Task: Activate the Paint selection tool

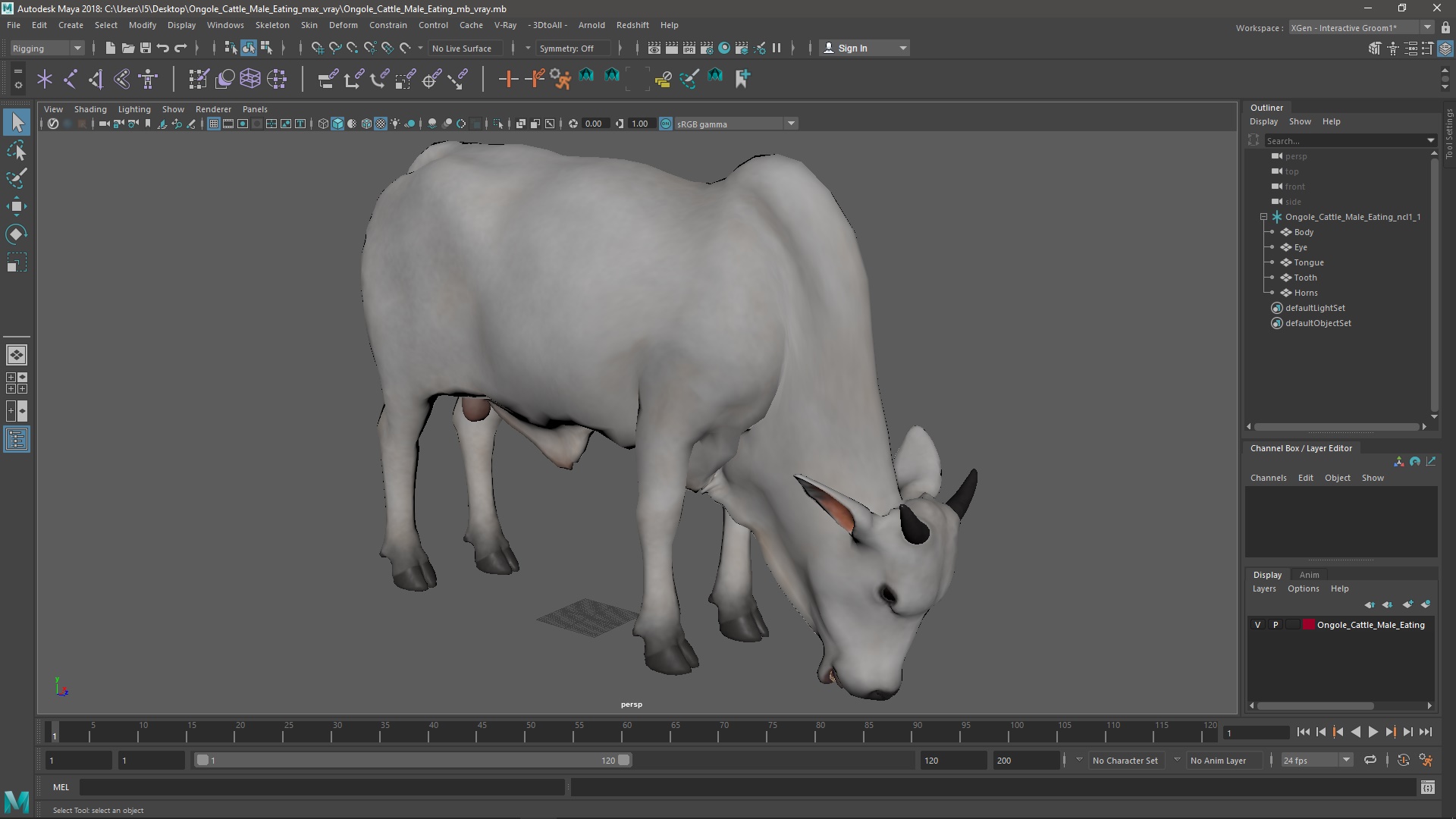Action: pos(17,179)
